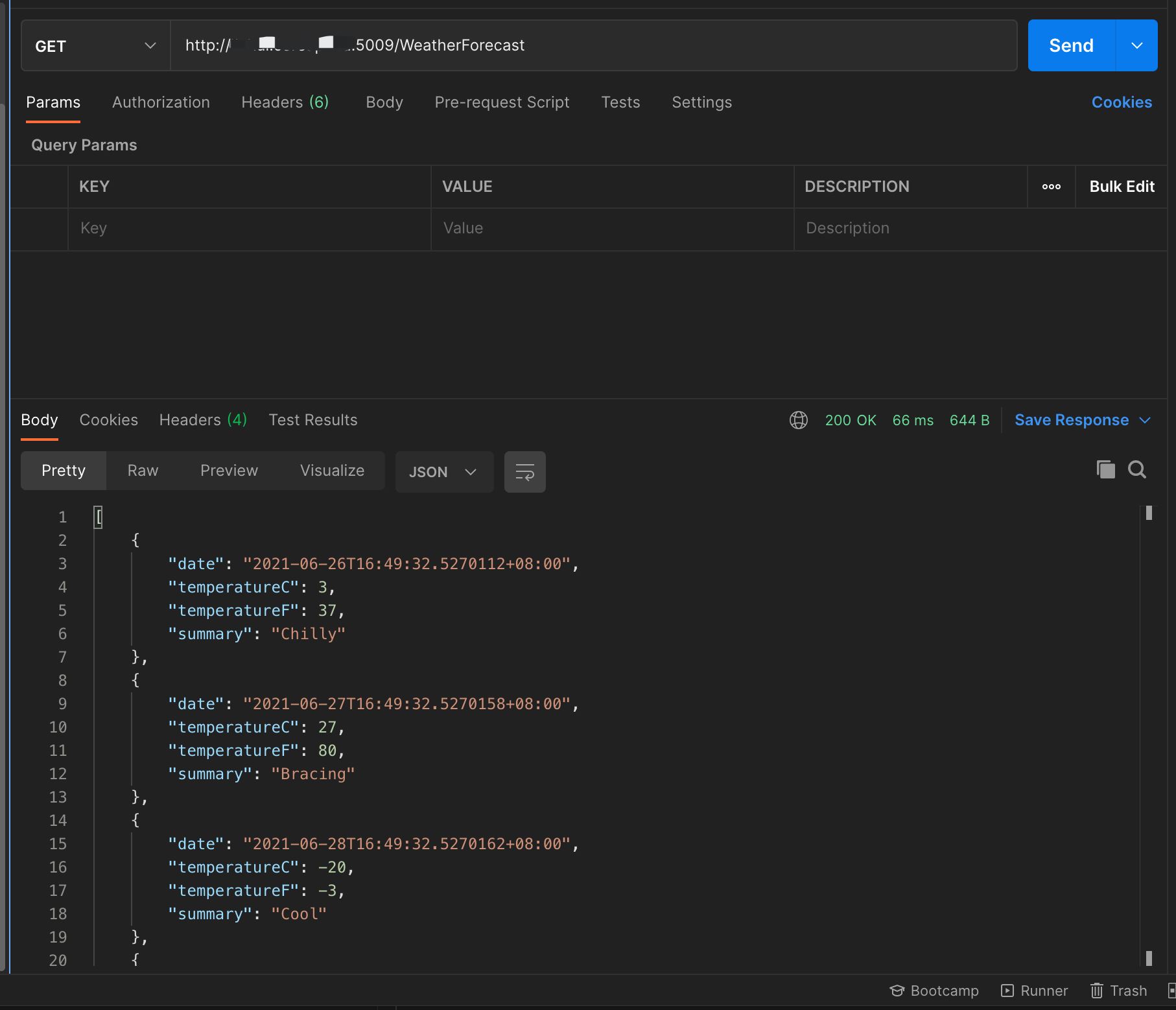Switch to the Authorization tab
The width and height of the screenshot is (1176, 1010).
161,102
